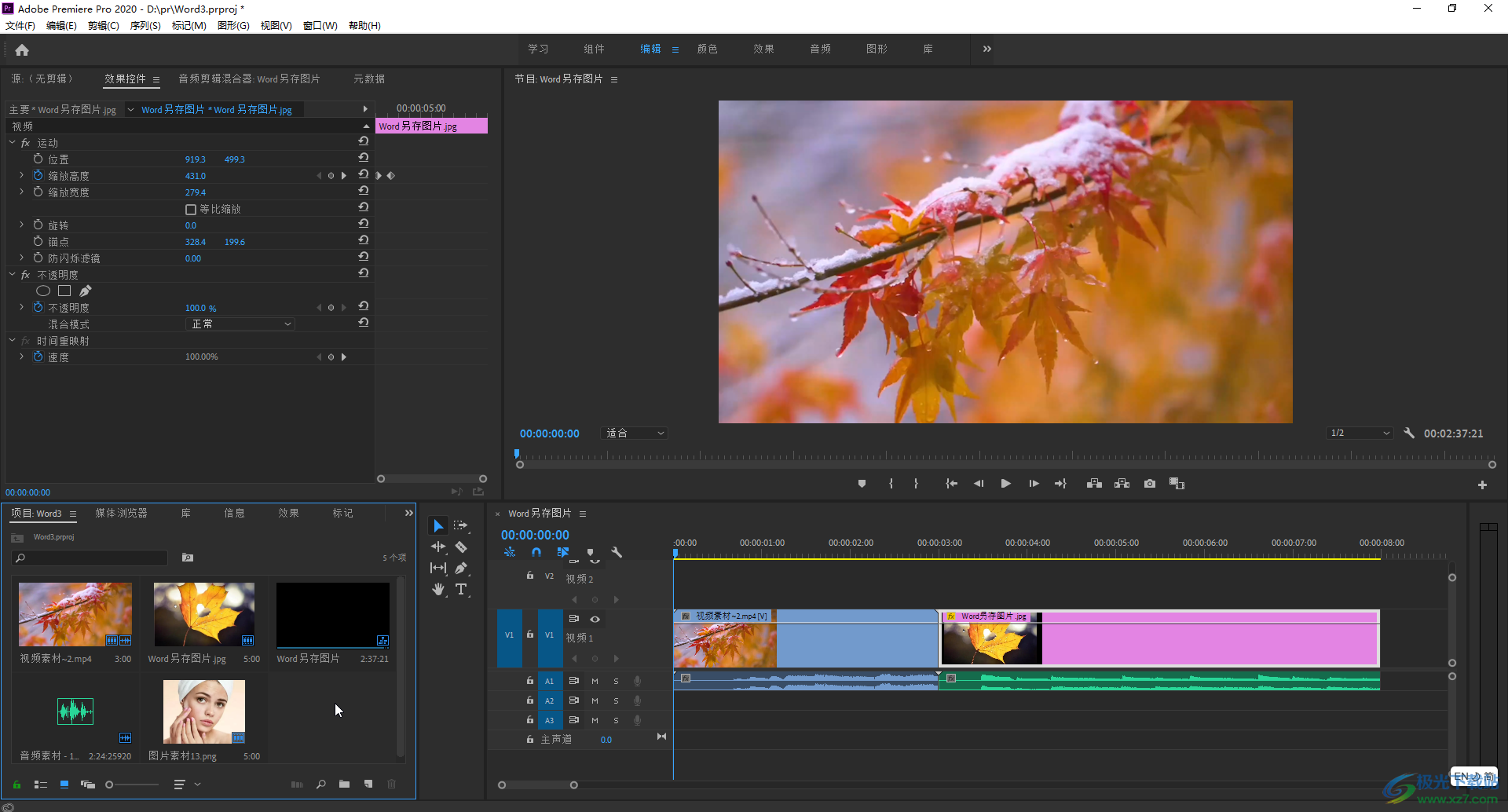Toggle Linked Selection in timeline
The width and height of the screenshot is (1508, 812).
coord(563,552)
